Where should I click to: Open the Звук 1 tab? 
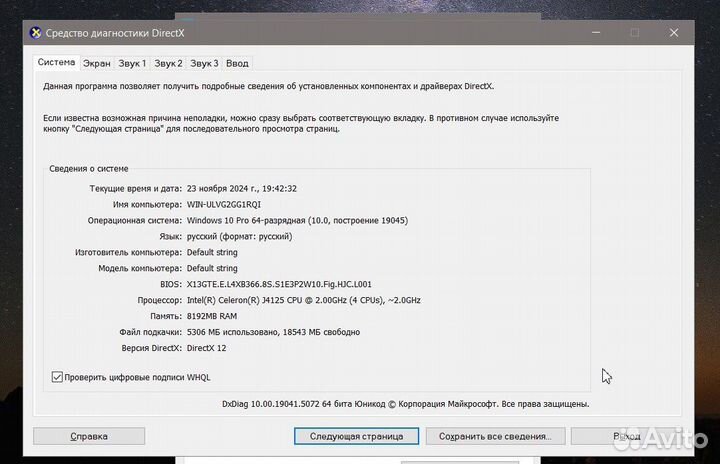[x=132, y=63]
